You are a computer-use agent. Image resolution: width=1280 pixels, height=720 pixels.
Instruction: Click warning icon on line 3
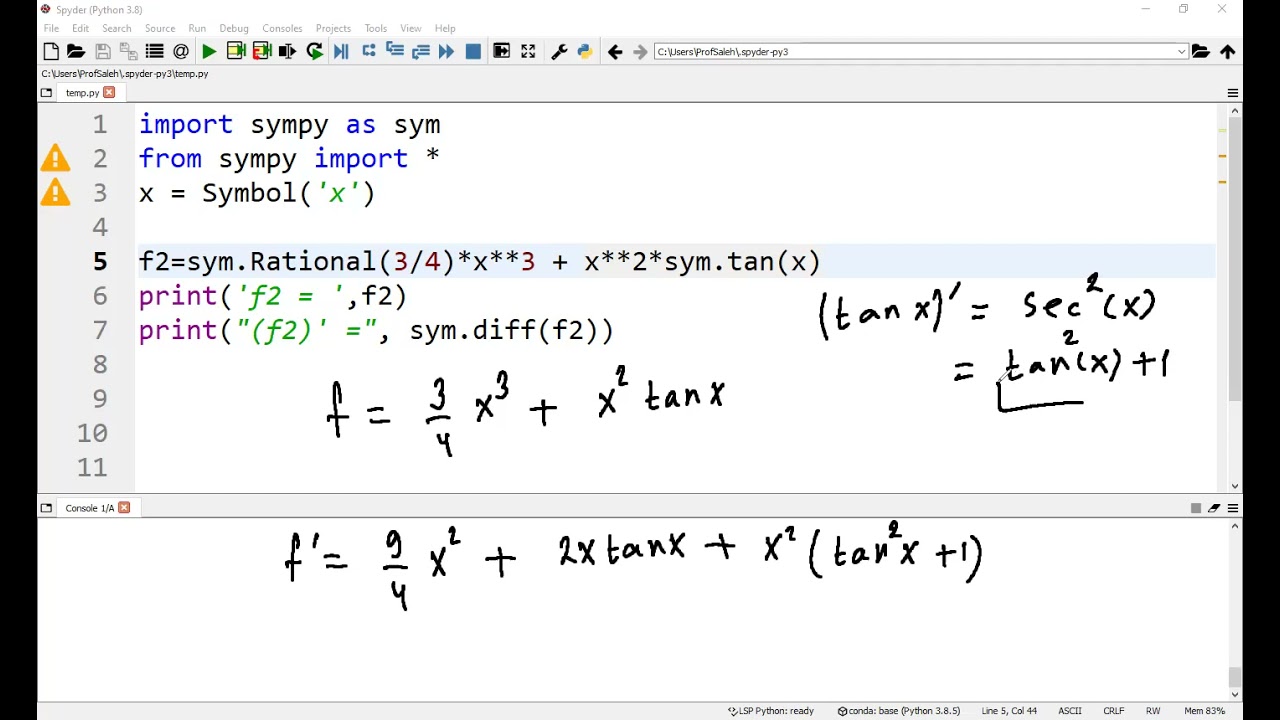[55, 192]
